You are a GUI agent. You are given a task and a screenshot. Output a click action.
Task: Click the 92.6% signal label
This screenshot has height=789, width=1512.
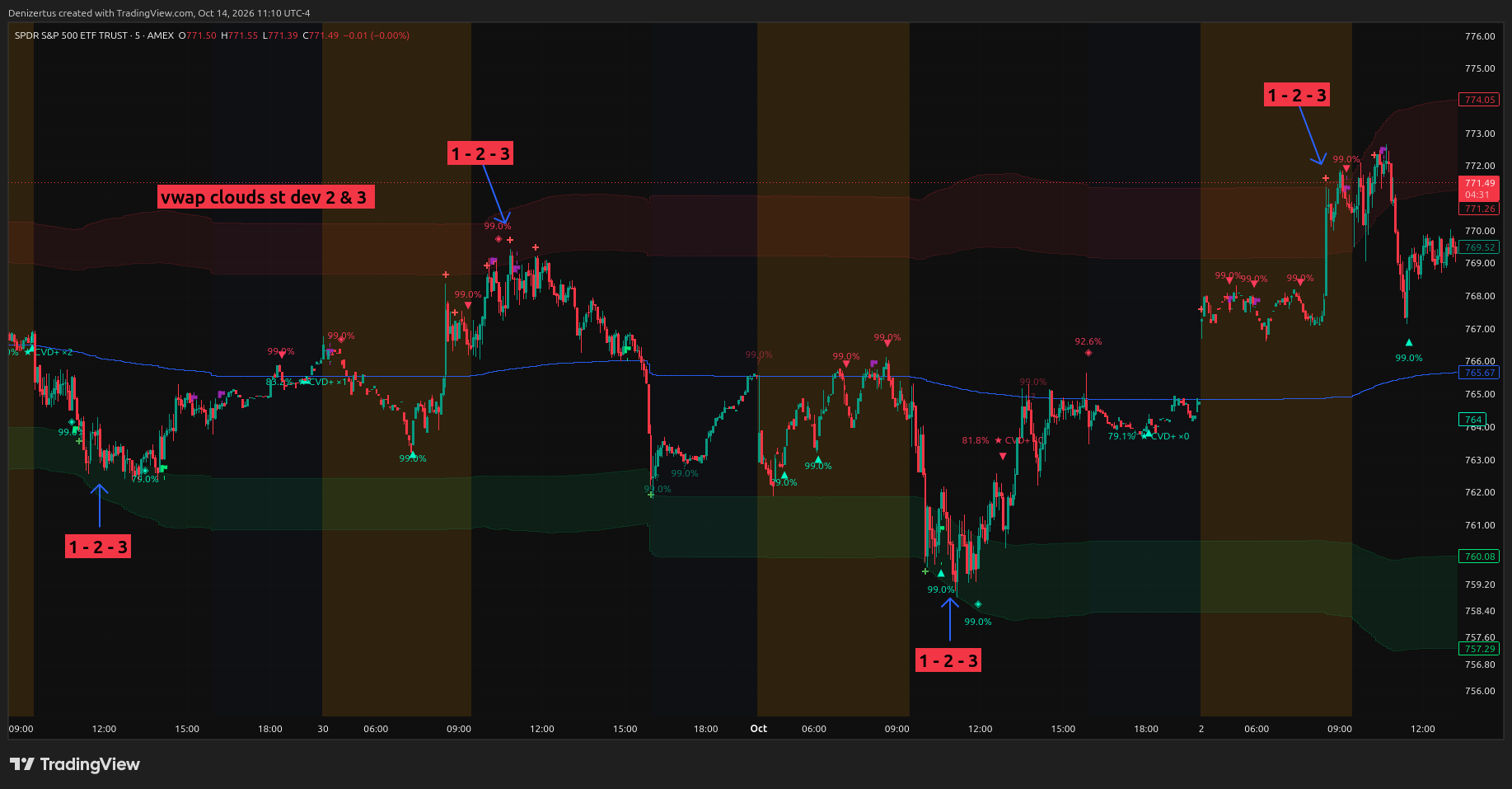pyautogui.click(x=1088, y=341)
